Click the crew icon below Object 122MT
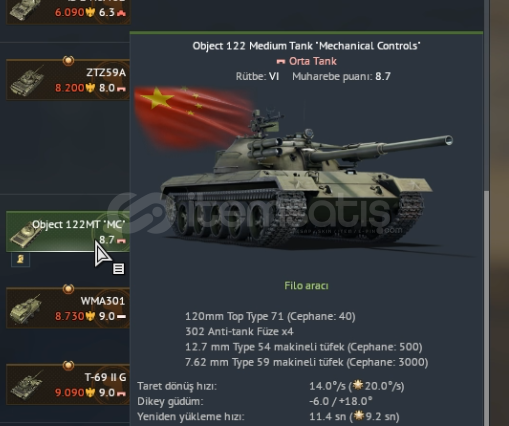The height and width of the screenshot is (426, 509). [21, 259]
